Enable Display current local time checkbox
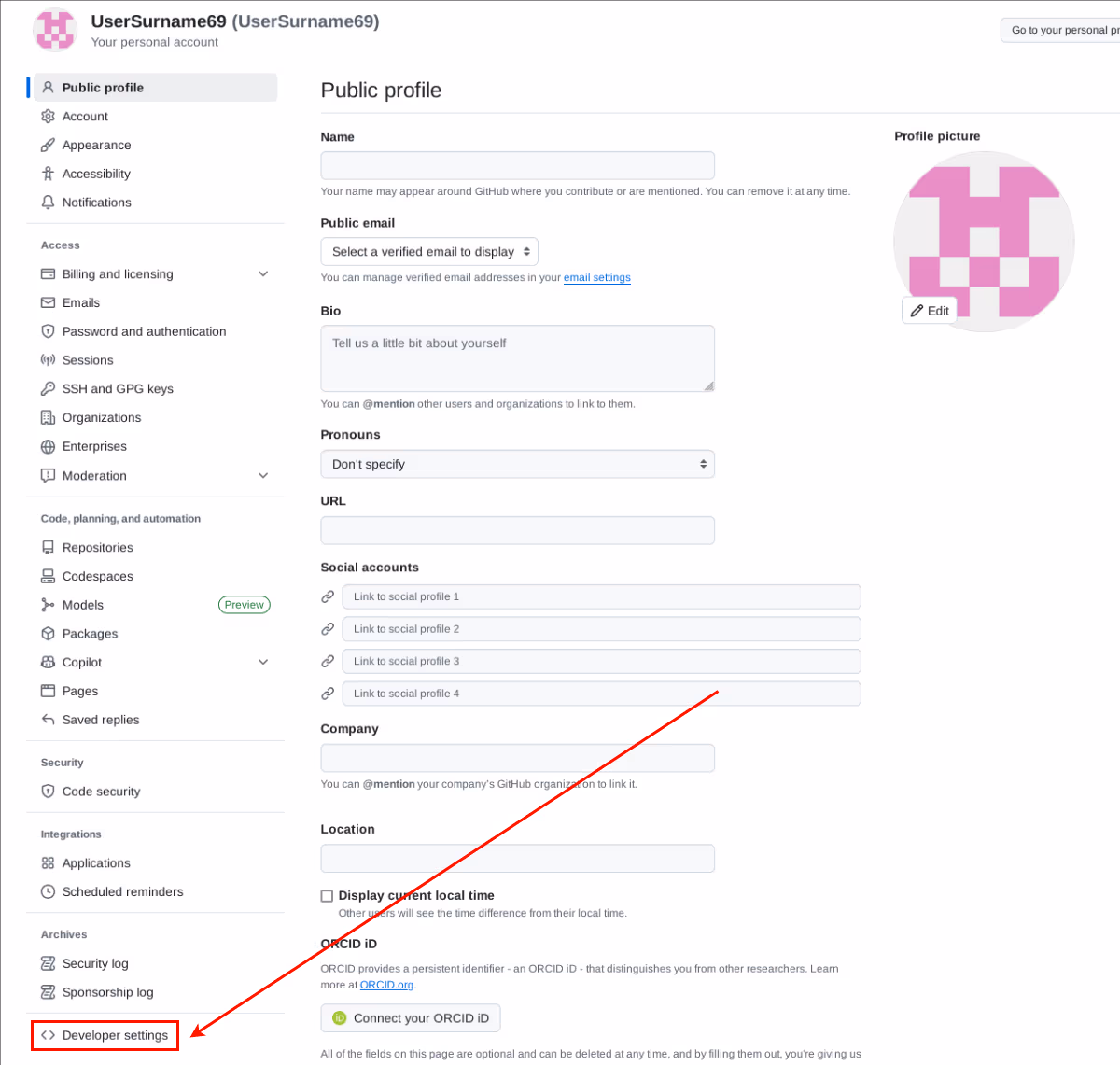Screen dimensions: 1120x1065 (x=327, y=896)
